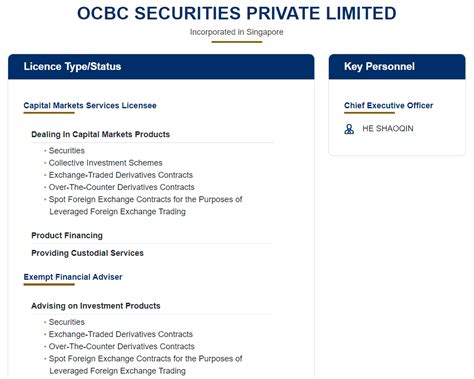Open the Exempt Financial Adviser heading
474x379 pixels.
pos(73,277)
